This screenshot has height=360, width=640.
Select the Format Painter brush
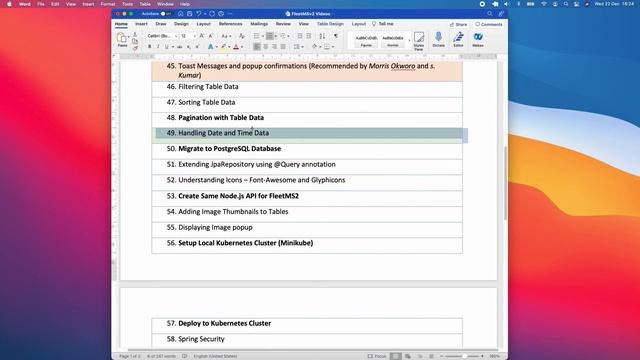[x=135, y=48]
